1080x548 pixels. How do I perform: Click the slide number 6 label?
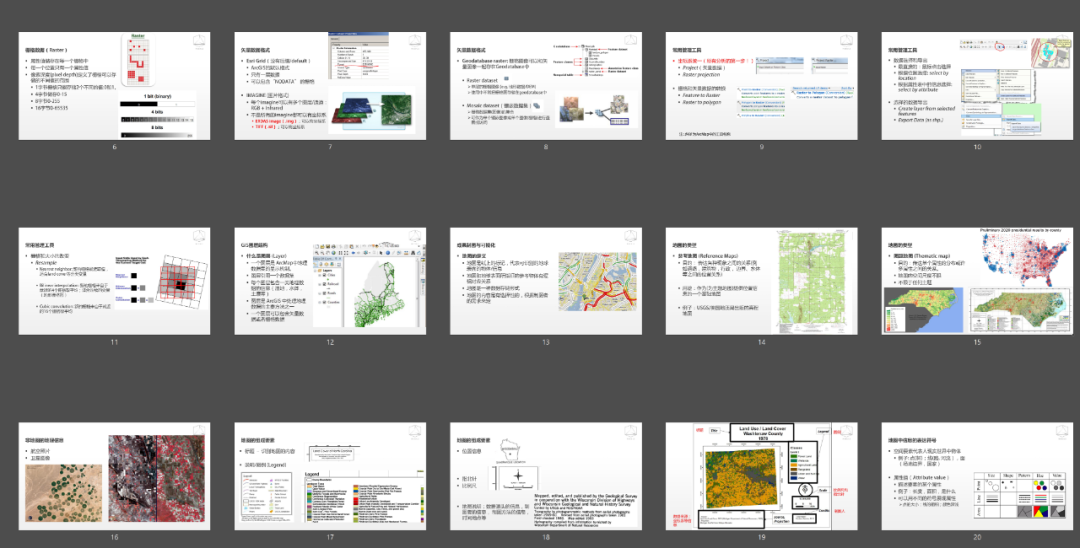coord(114,147)
